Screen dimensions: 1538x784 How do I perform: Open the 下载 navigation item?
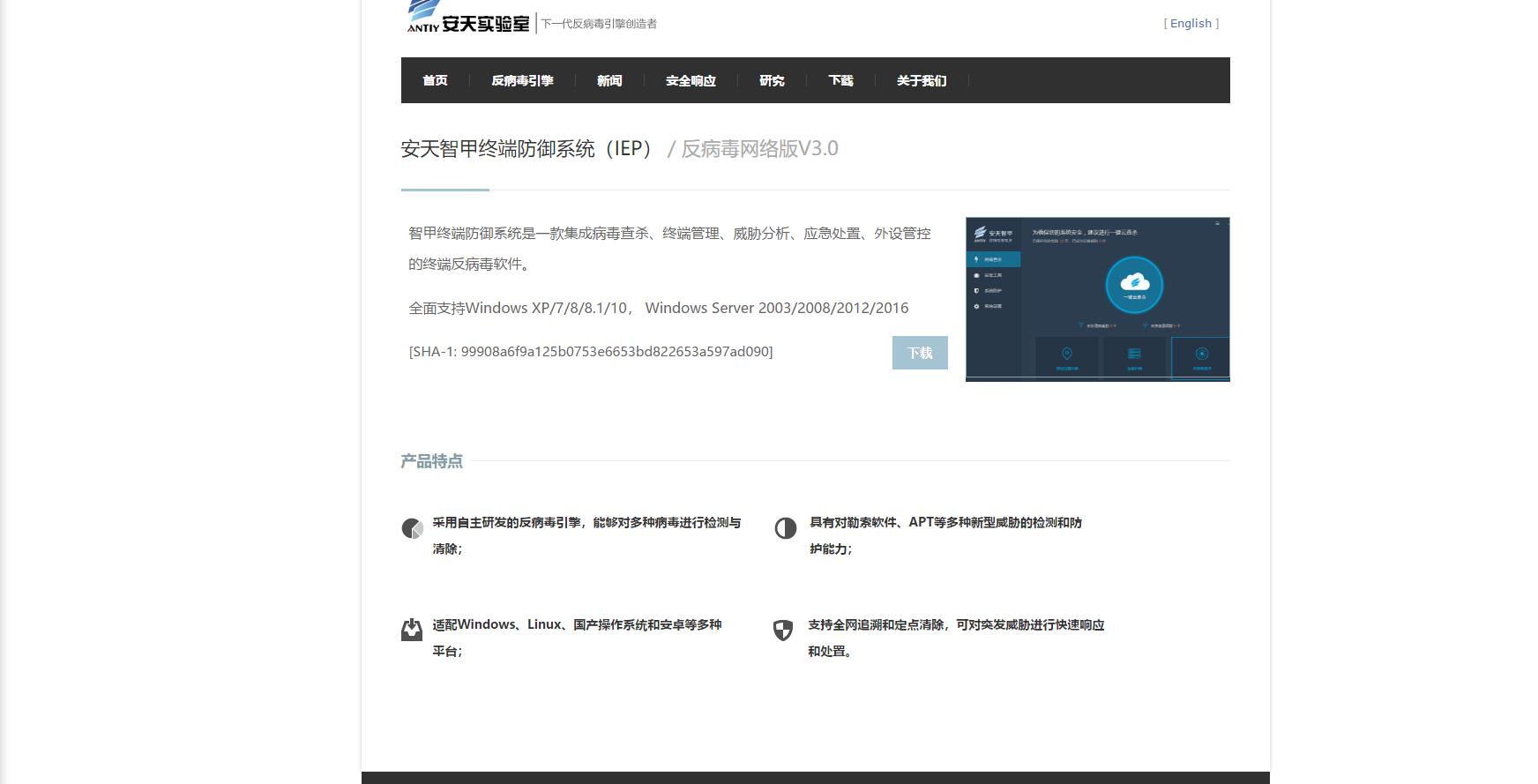click(x=840, y=80)
